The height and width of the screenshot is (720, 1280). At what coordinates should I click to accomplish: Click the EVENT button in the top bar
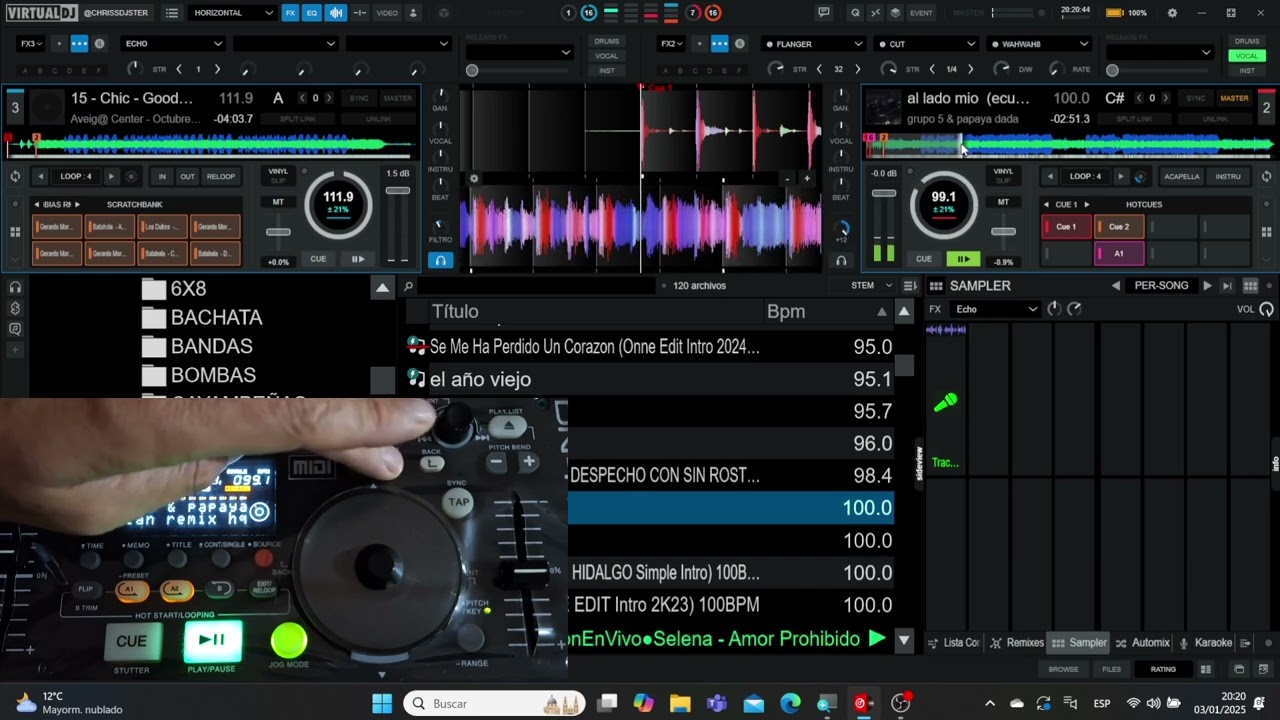(x=921, y=13)
